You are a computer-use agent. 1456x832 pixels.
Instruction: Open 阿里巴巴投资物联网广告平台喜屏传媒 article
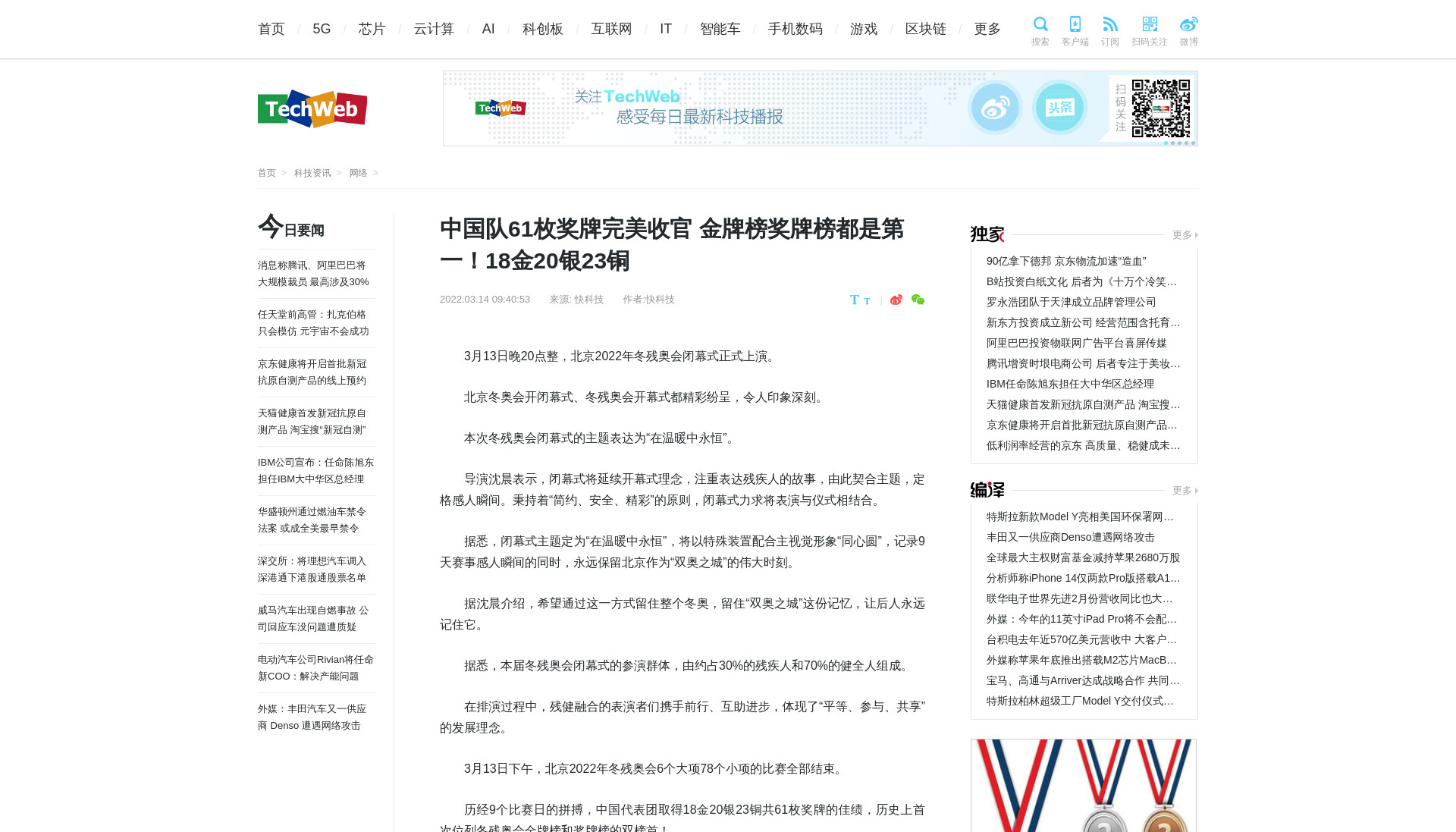tap(1077, 343)
